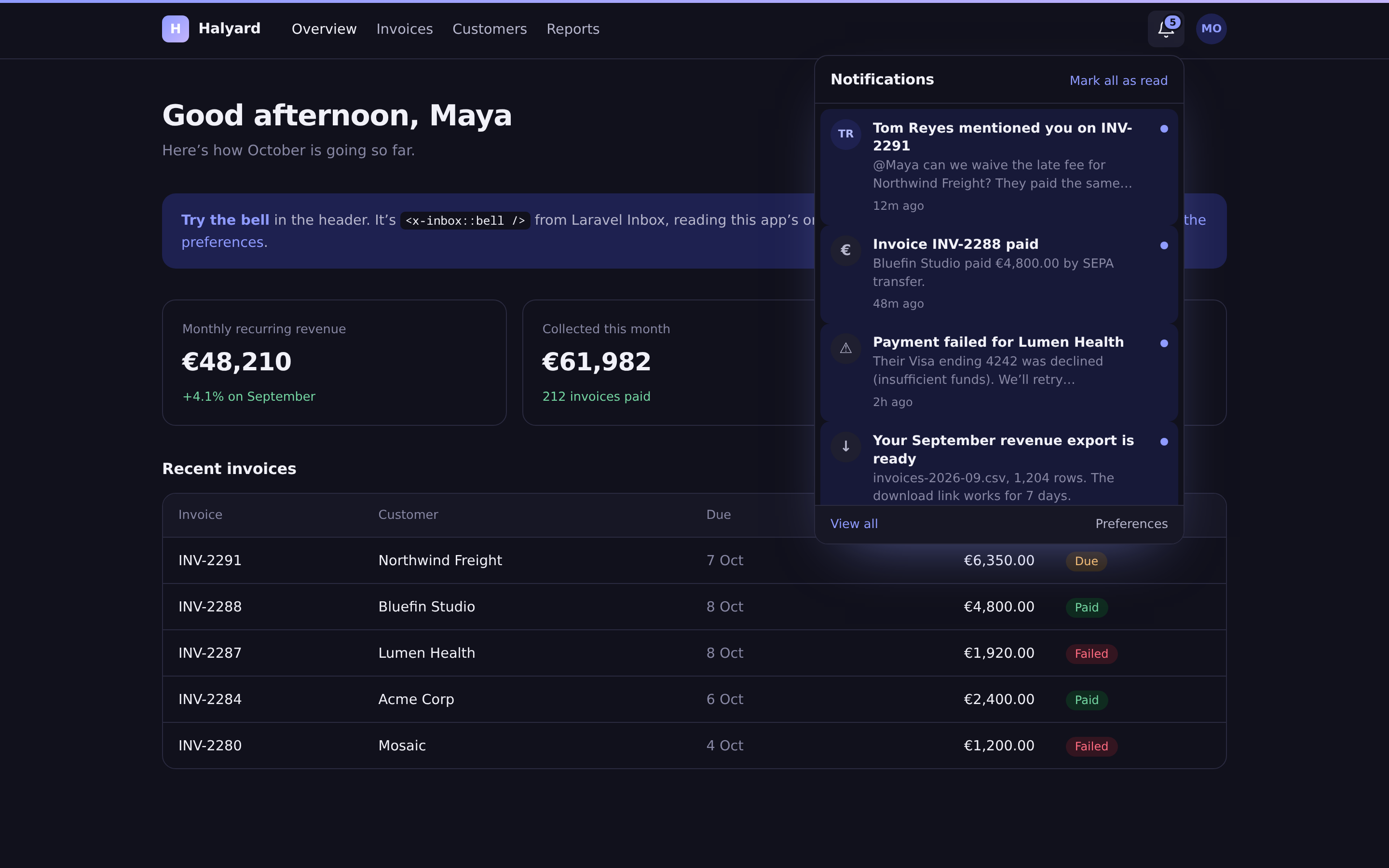
Task: Toggle unread dot on Tom Reyes notification
Action: (x=1164, y=129)
